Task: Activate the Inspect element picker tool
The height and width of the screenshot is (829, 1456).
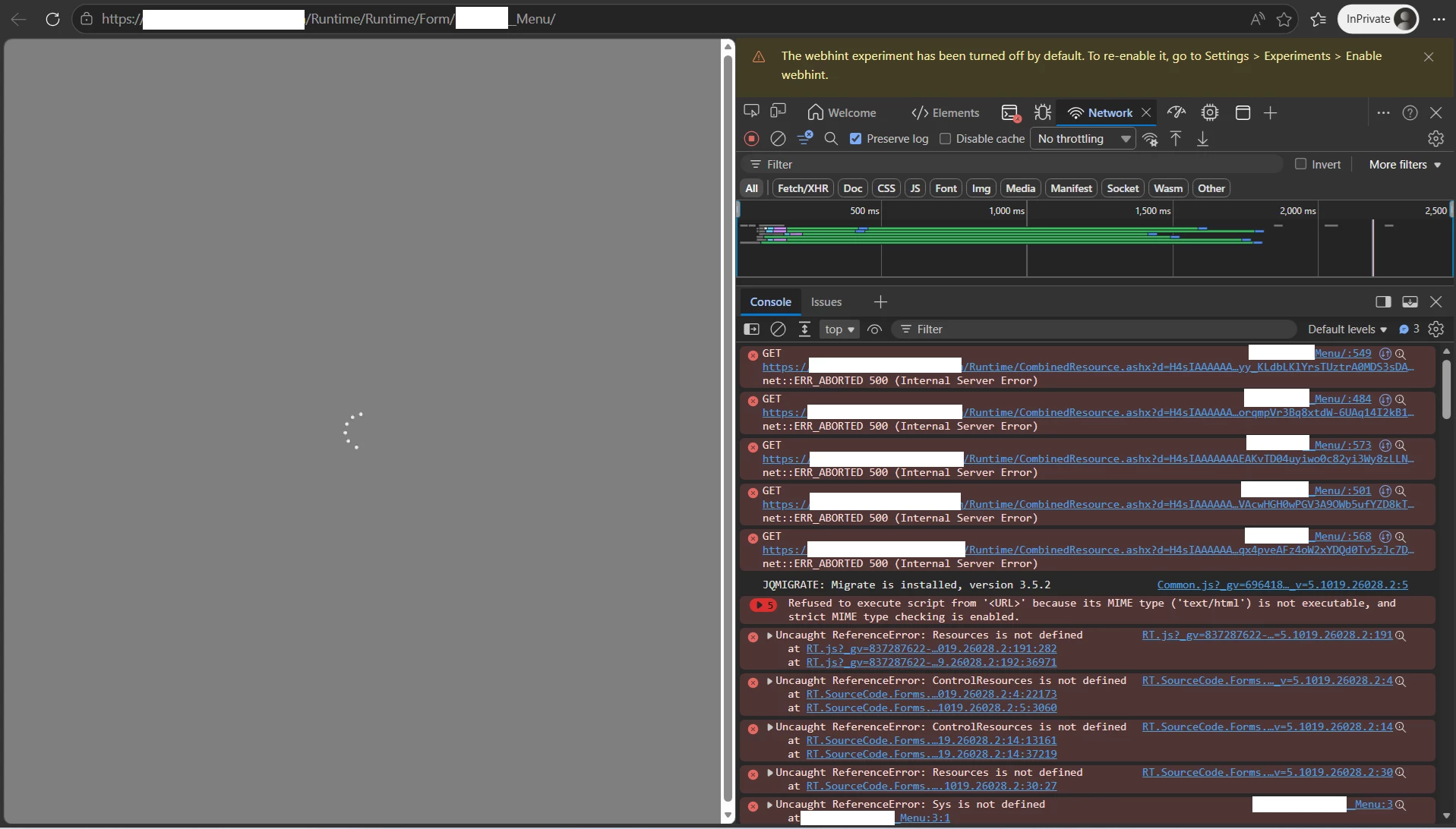Action: 751,112
